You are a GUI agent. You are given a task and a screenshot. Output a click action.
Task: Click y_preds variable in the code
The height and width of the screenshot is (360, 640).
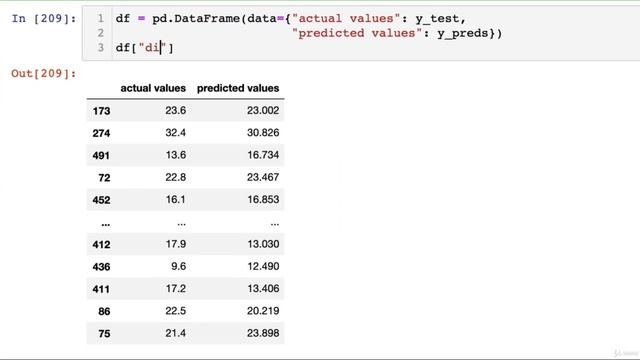point(462,33)
